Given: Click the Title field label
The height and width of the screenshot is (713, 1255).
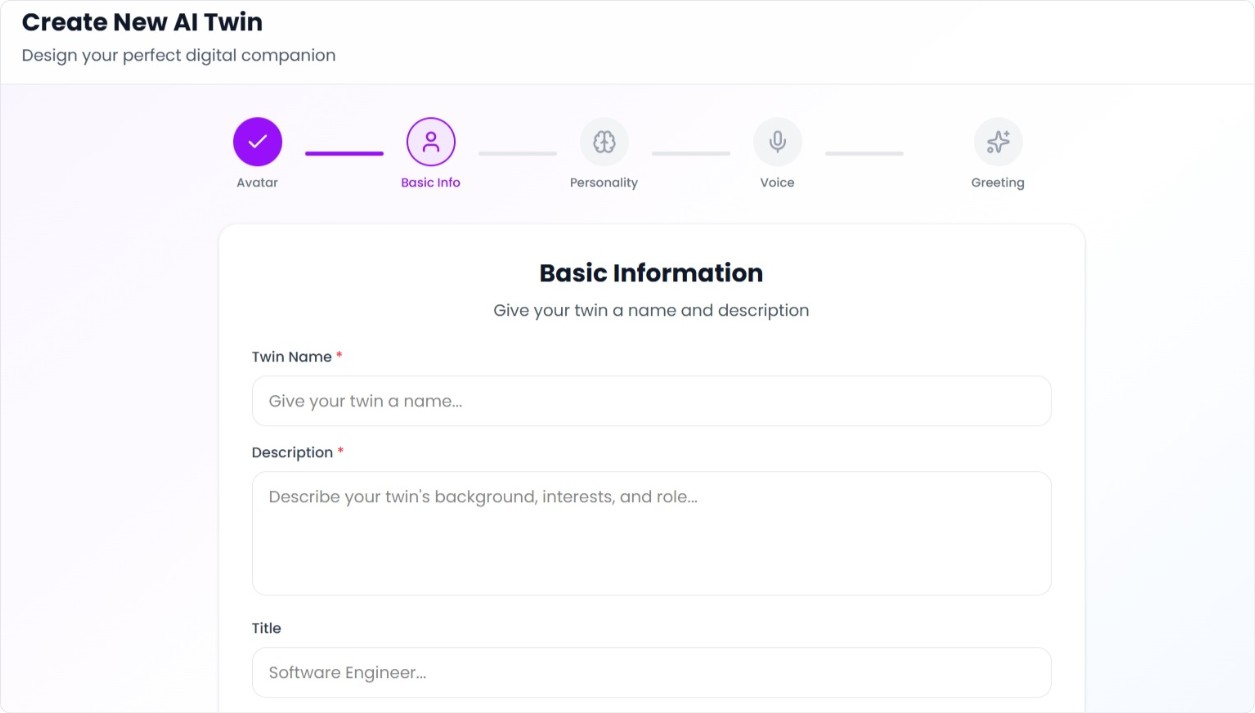Looking at the screenshot, I should [x=266, y=628].
